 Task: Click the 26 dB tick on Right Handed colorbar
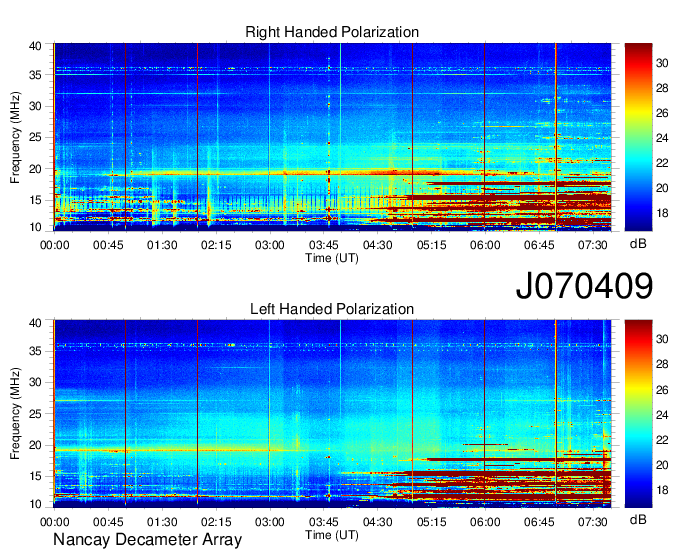pos(662,113)
